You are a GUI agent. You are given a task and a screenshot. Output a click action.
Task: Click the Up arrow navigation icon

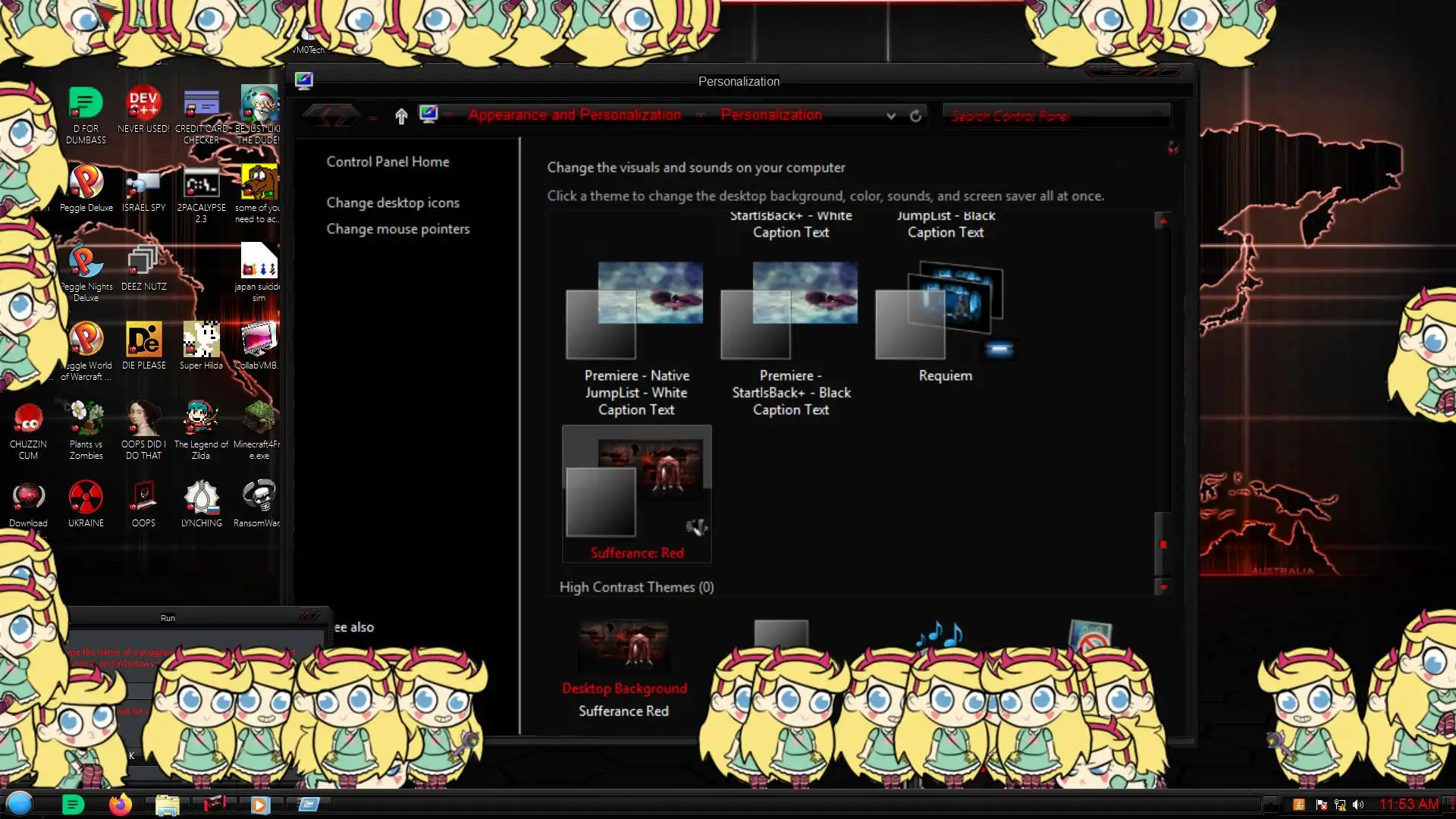[x=401, y=115]
